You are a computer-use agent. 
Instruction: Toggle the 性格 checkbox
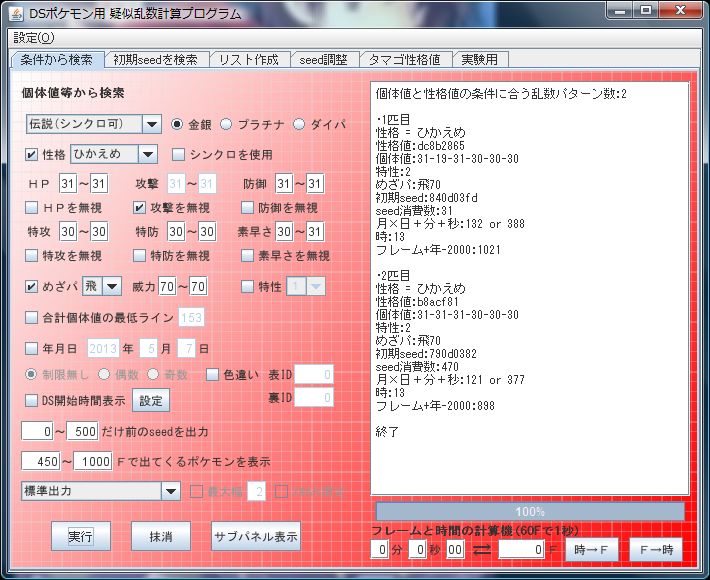pyautogui.click(x=31, y=155)
